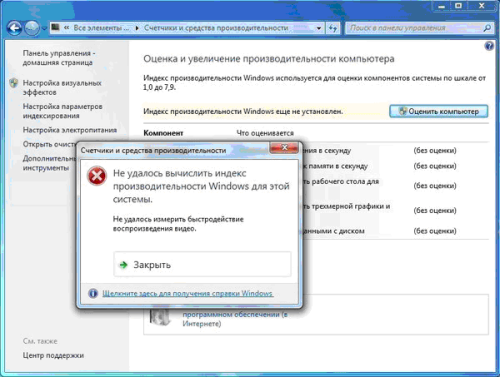The width and height of the screenshot is (500, 377).
Task: Open the blue Help question mark
Action: (489, 46)
